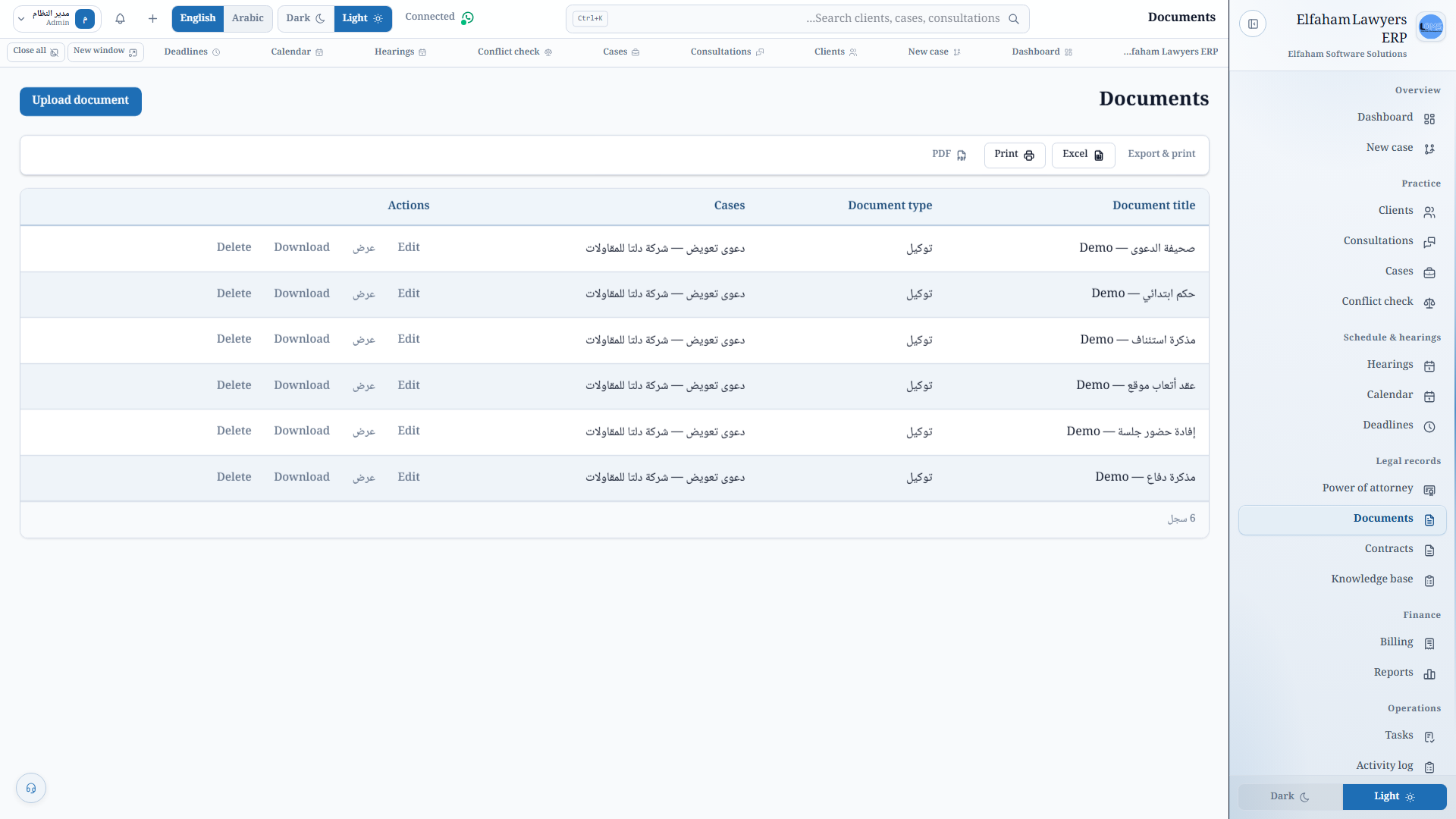Click the Conflict check scales icon in sidebar
1456x819 pixels.
tap(1429, 303)
